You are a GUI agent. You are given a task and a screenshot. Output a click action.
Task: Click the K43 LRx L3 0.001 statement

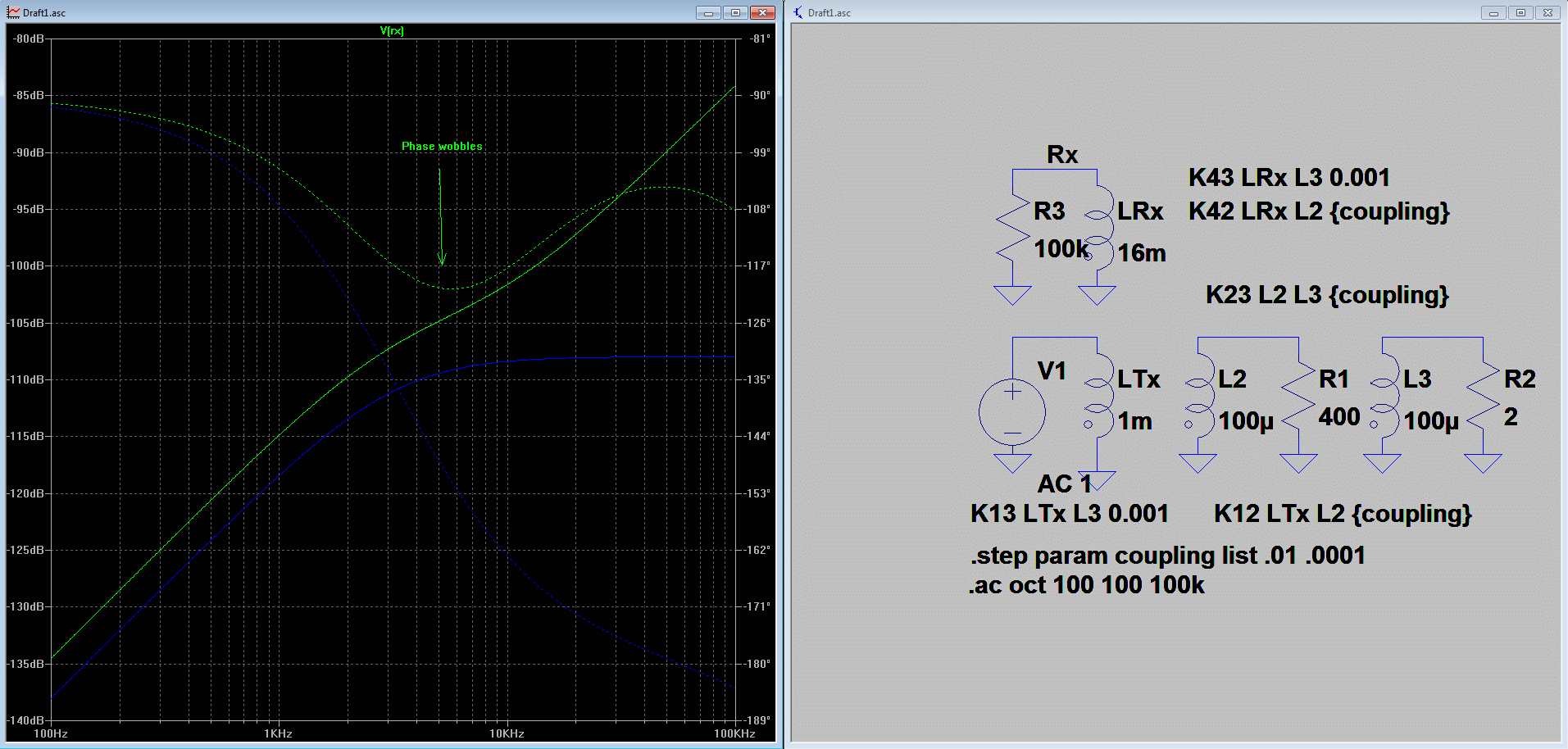[1288, 178]
